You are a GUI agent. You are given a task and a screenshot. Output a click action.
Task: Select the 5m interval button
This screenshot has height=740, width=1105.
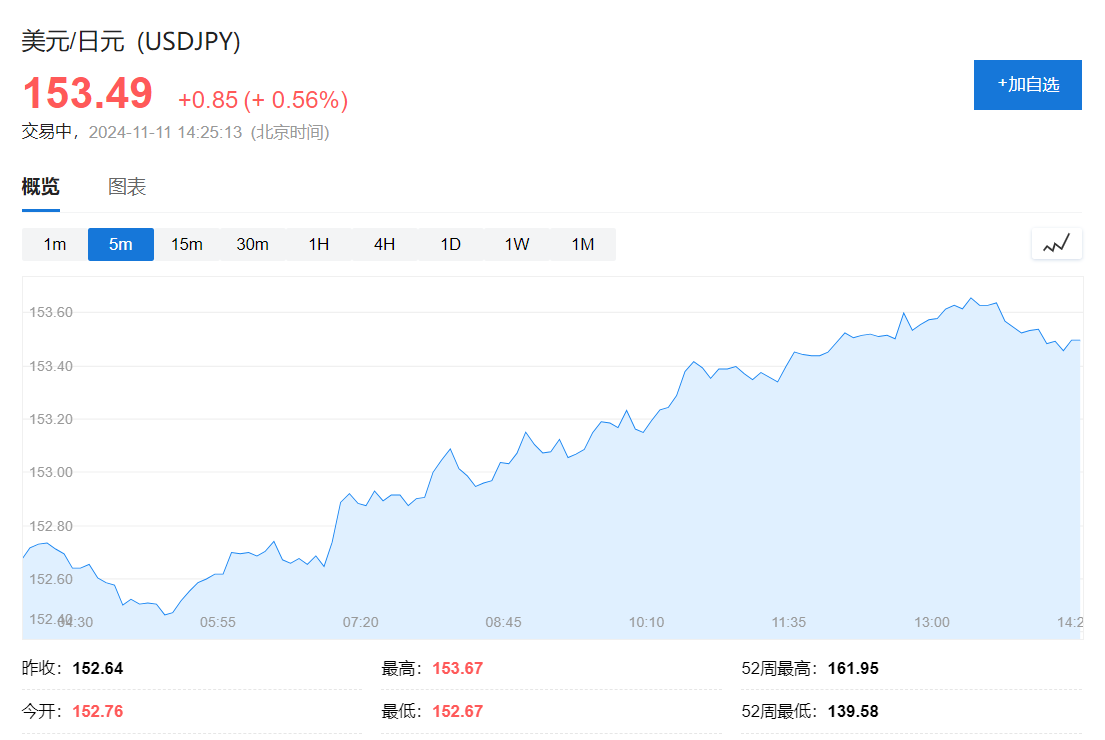pos(121,244)
